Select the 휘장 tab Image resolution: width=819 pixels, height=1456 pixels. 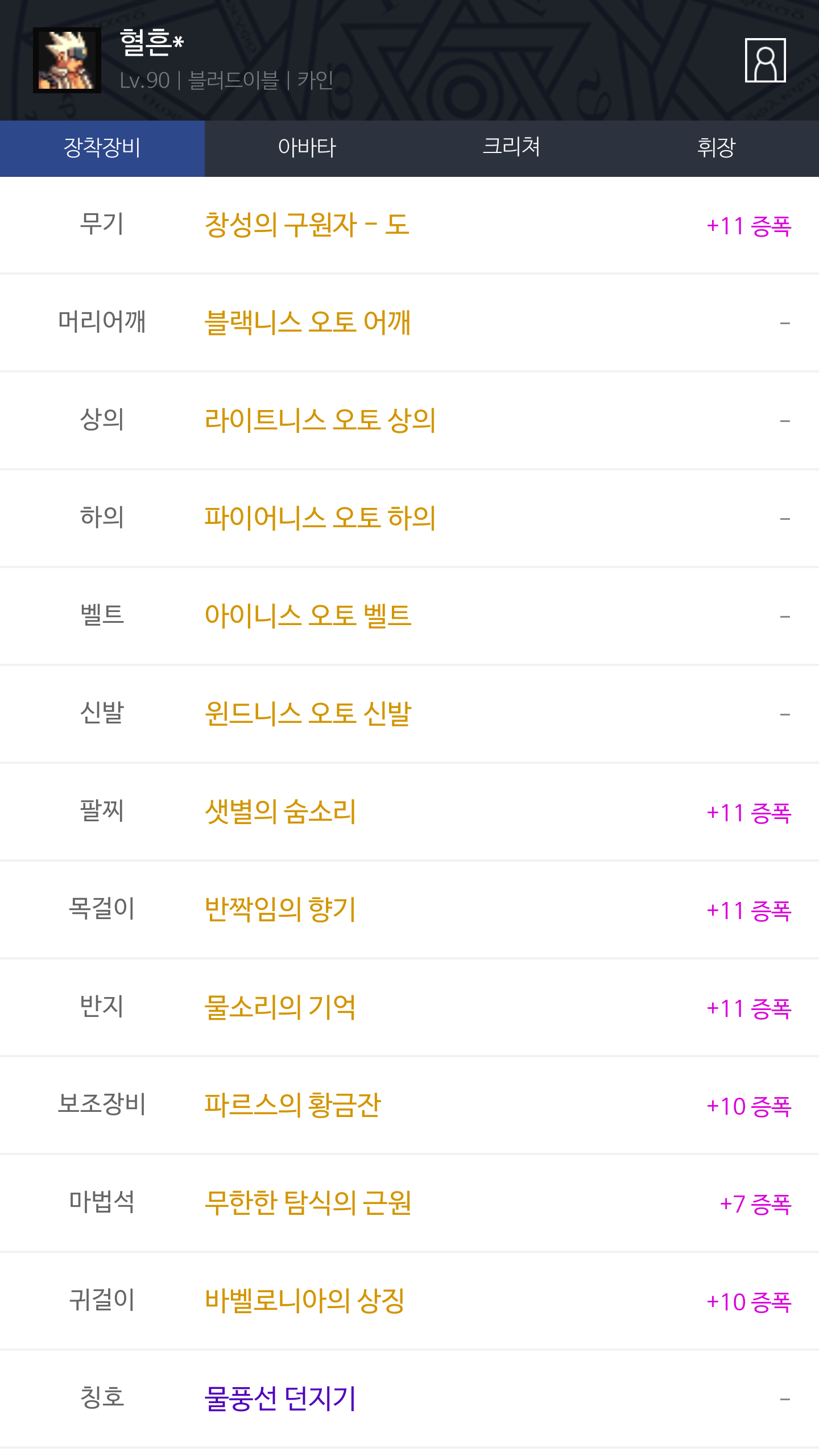pos(716,148)
